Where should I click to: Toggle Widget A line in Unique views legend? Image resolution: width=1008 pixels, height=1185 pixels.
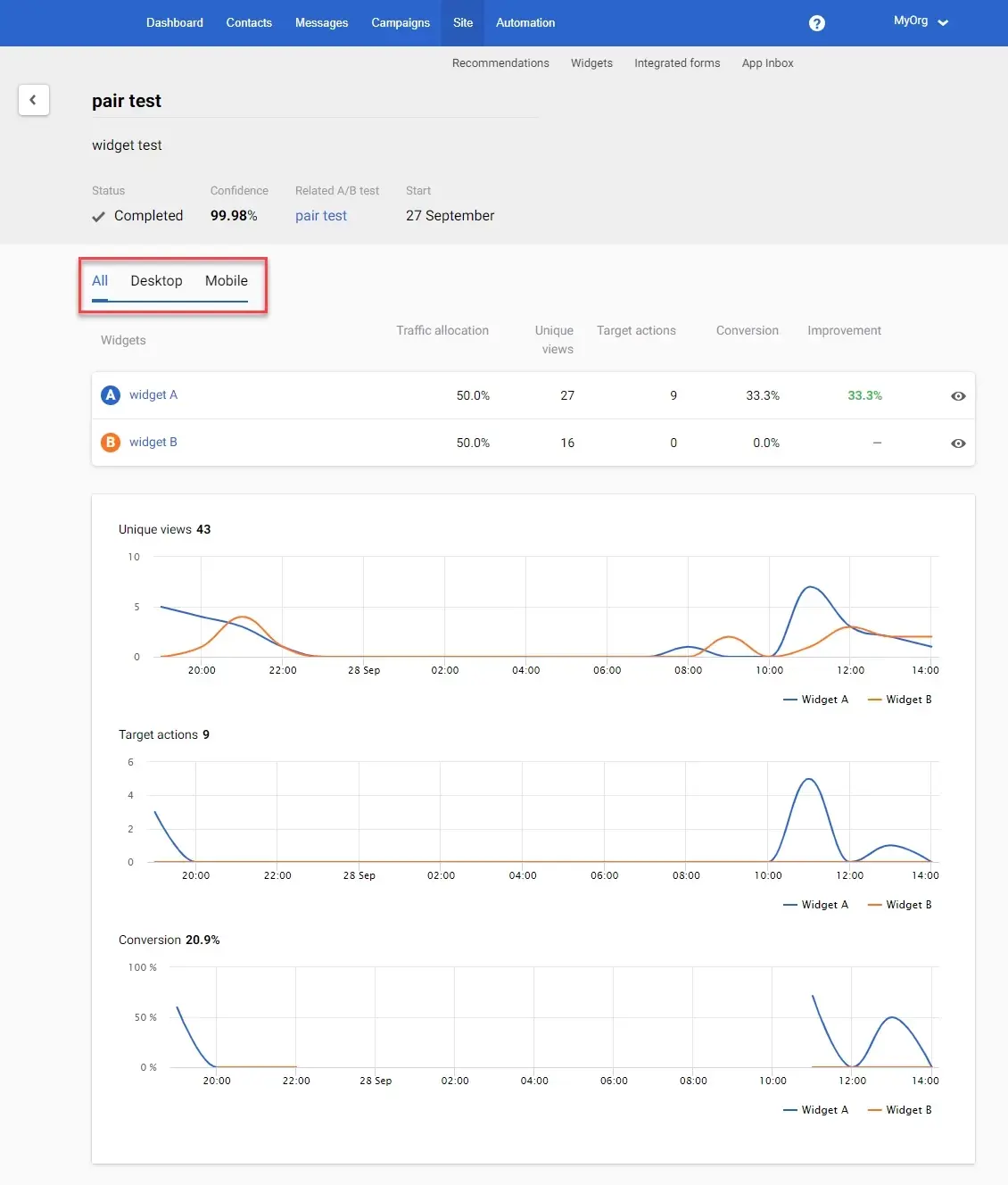[x=816, y=699]
